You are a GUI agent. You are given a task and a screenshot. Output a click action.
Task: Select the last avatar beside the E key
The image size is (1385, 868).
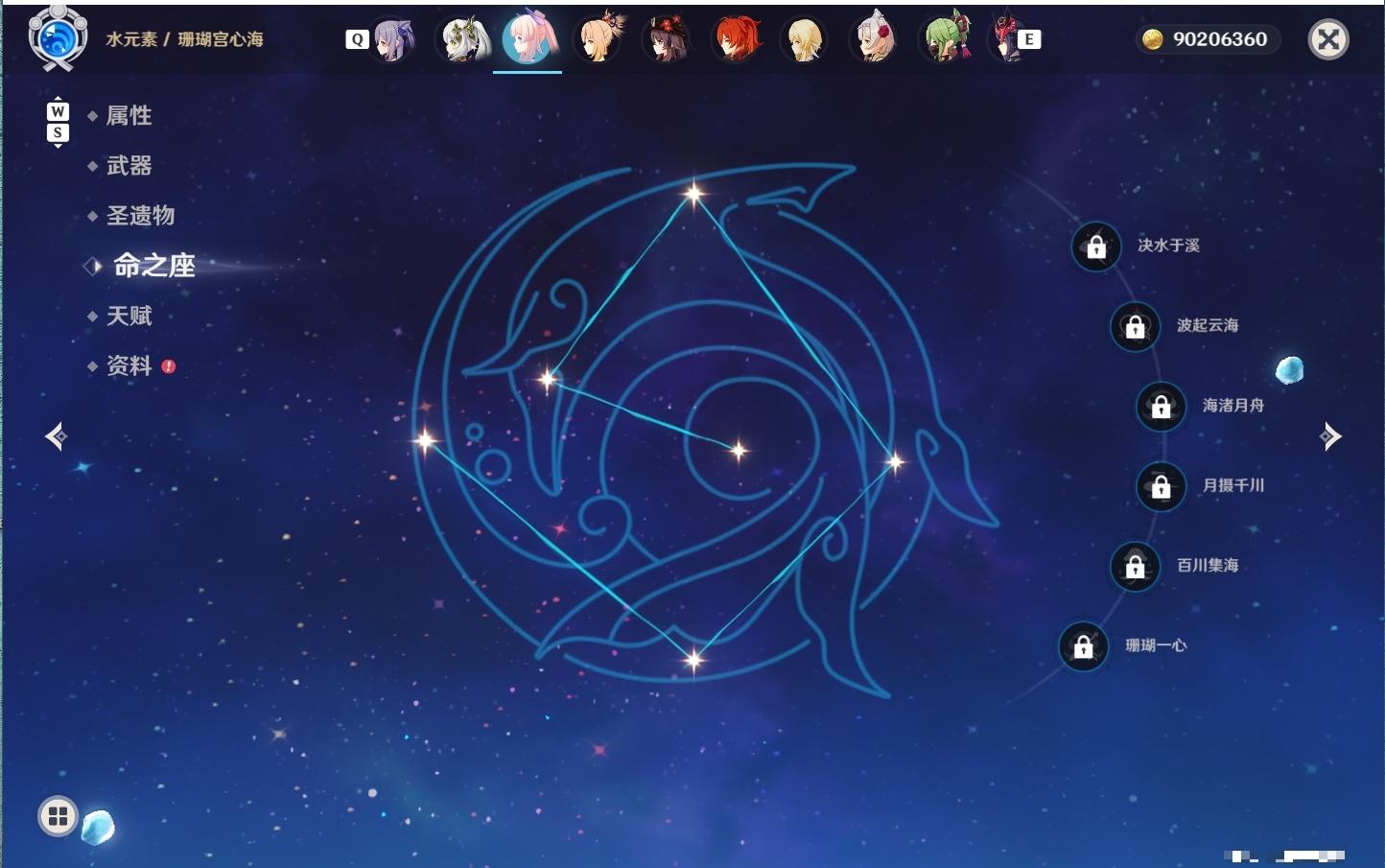[x=1004, y=39]
